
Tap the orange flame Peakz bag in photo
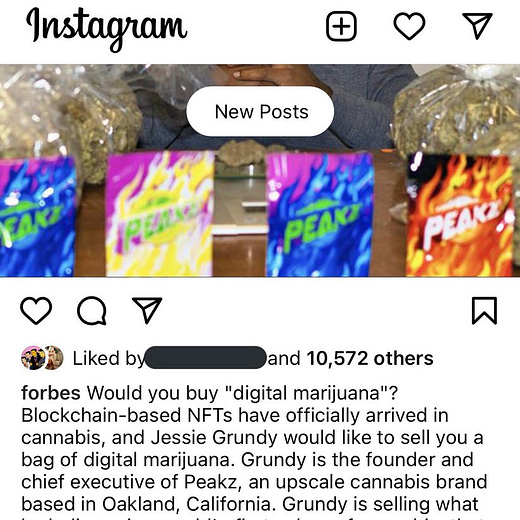pos(460,215)
